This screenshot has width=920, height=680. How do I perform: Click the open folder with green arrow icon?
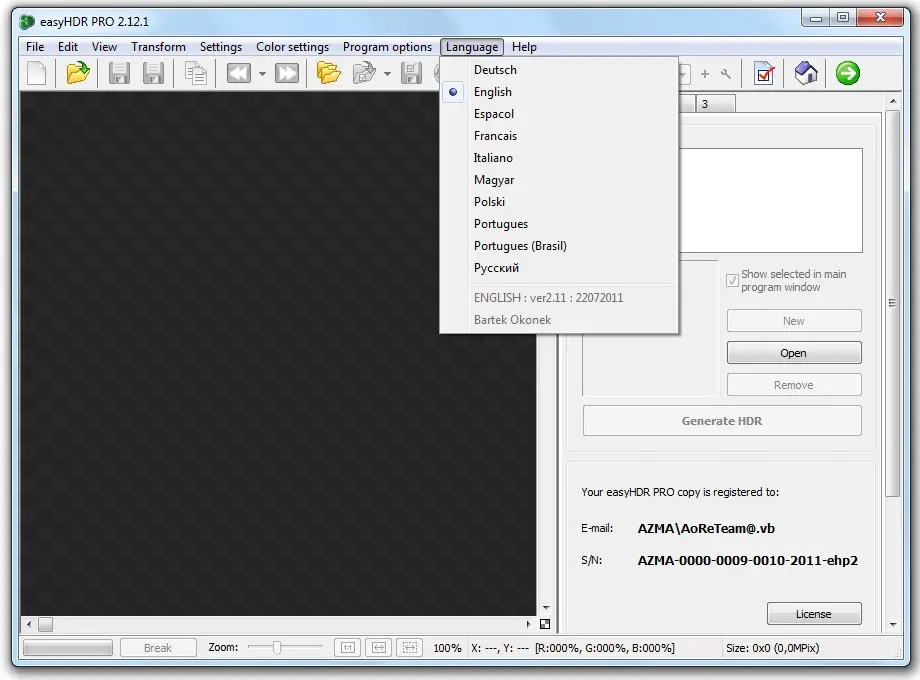[78, 73]
